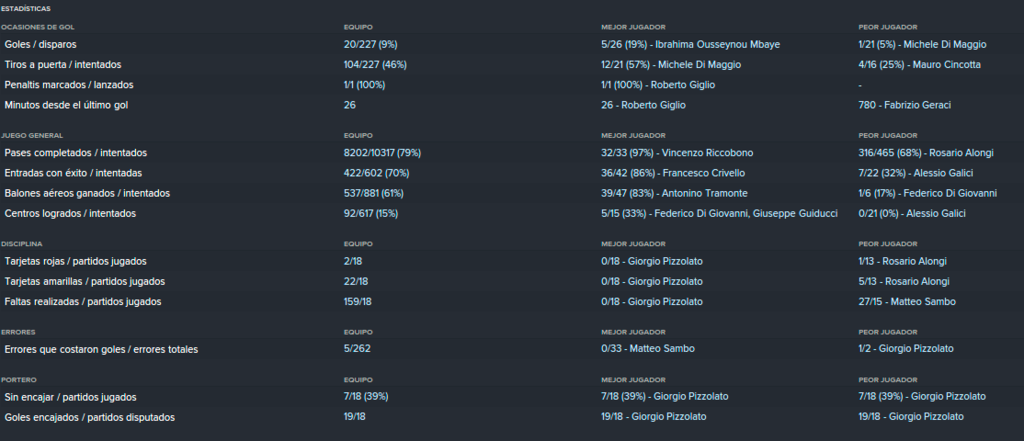The image size is (1024, 441).
Task: Select the Goles / disparos row
Action: coord(512,44)
